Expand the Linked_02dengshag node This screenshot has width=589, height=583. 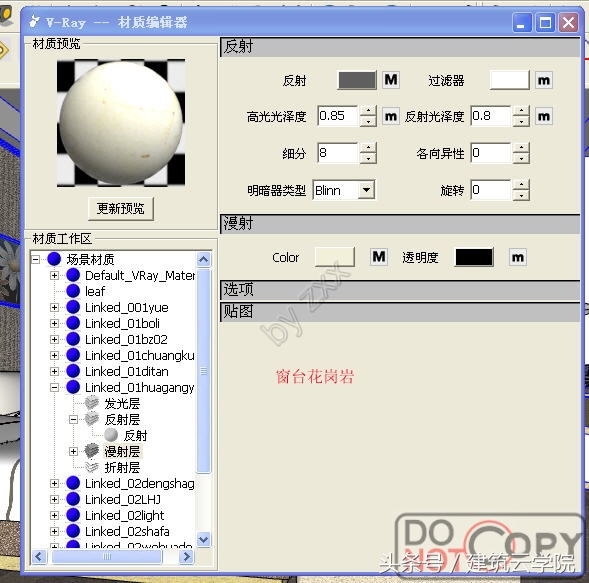[x=54, y=483]
